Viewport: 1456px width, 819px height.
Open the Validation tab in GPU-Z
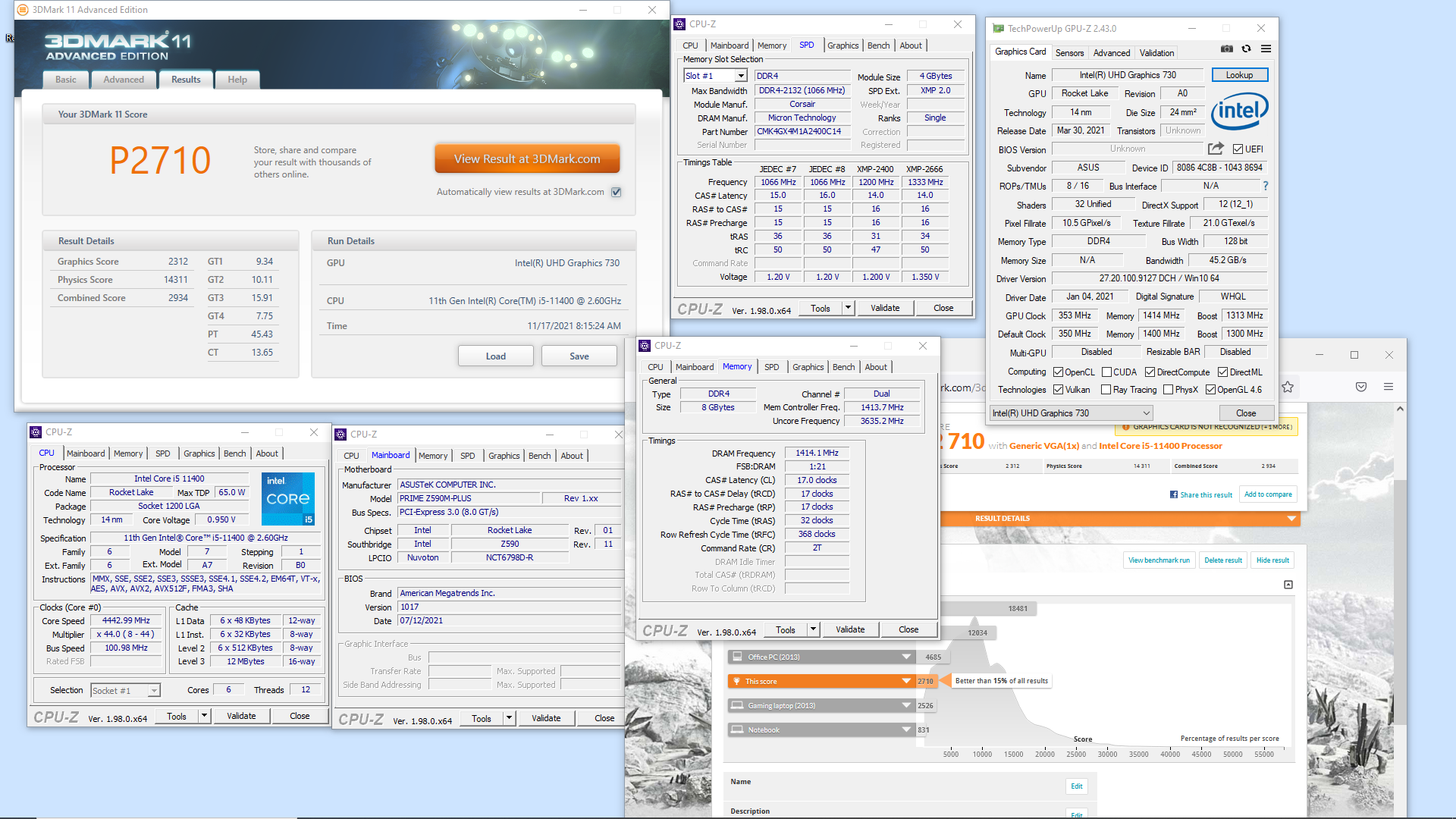(1156, 53)
